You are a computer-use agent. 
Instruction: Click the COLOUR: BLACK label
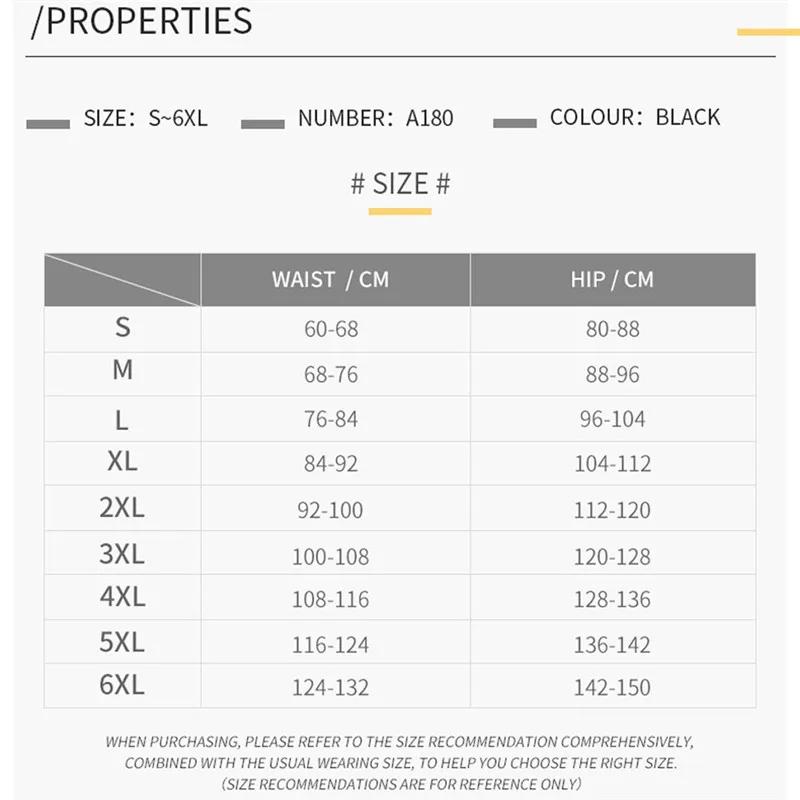coord(635,117)
